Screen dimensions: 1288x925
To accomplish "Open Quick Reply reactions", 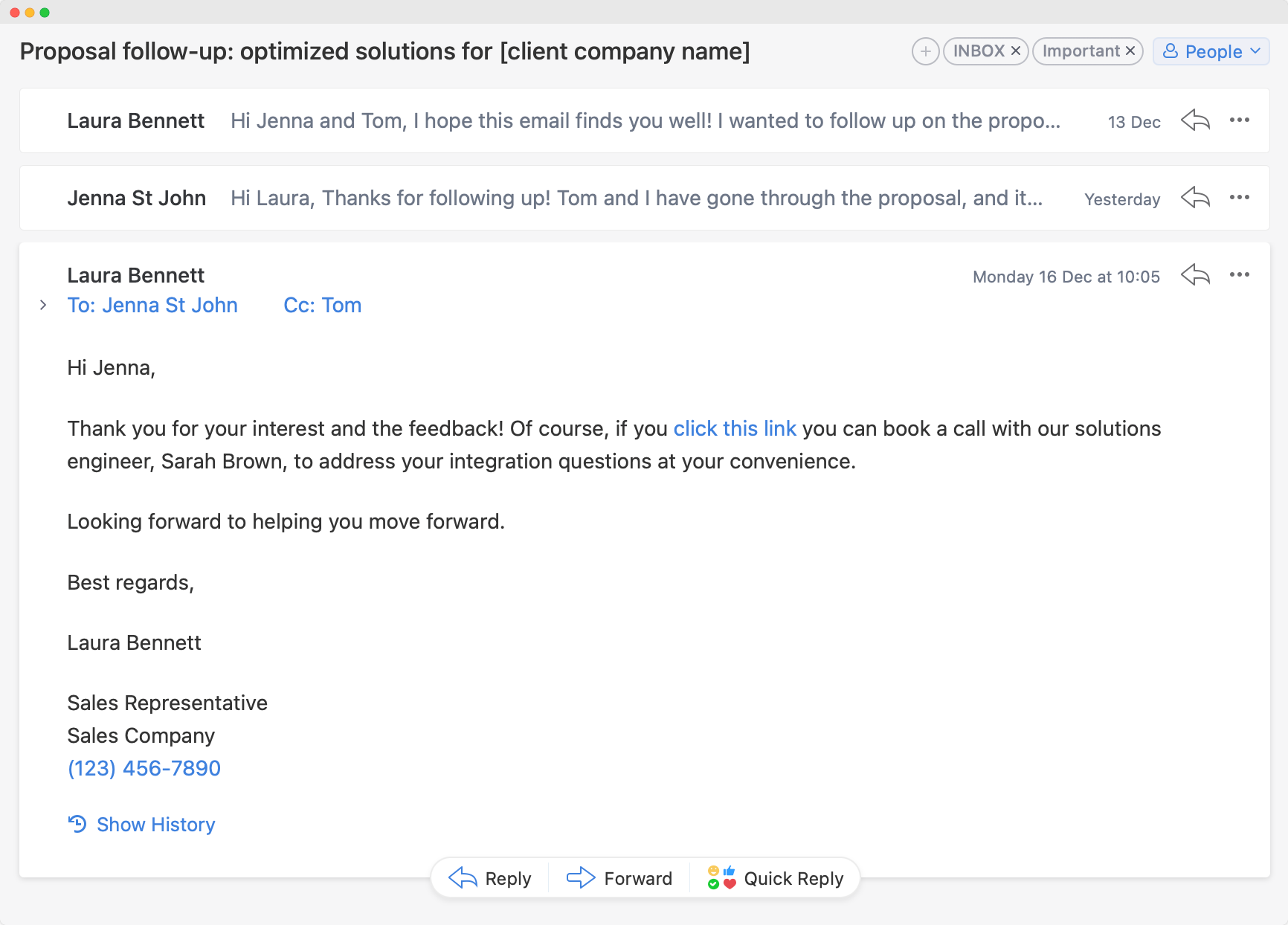I will (x=776, y=878).
